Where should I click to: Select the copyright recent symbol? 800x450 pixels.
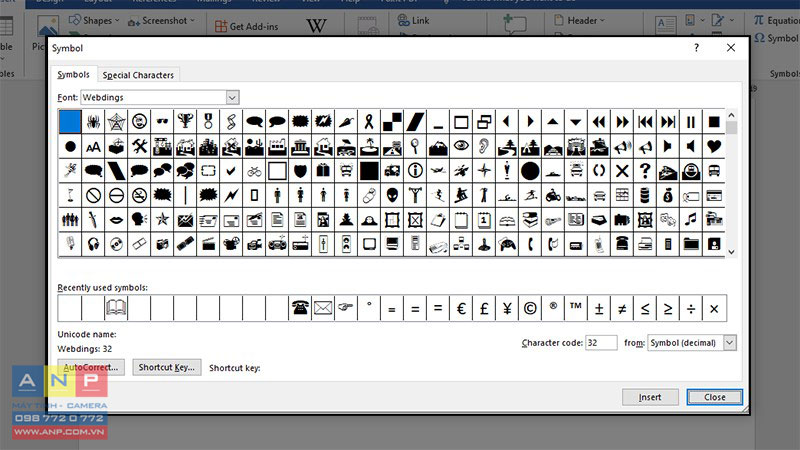pyautogui.click(x=530, y=308)
